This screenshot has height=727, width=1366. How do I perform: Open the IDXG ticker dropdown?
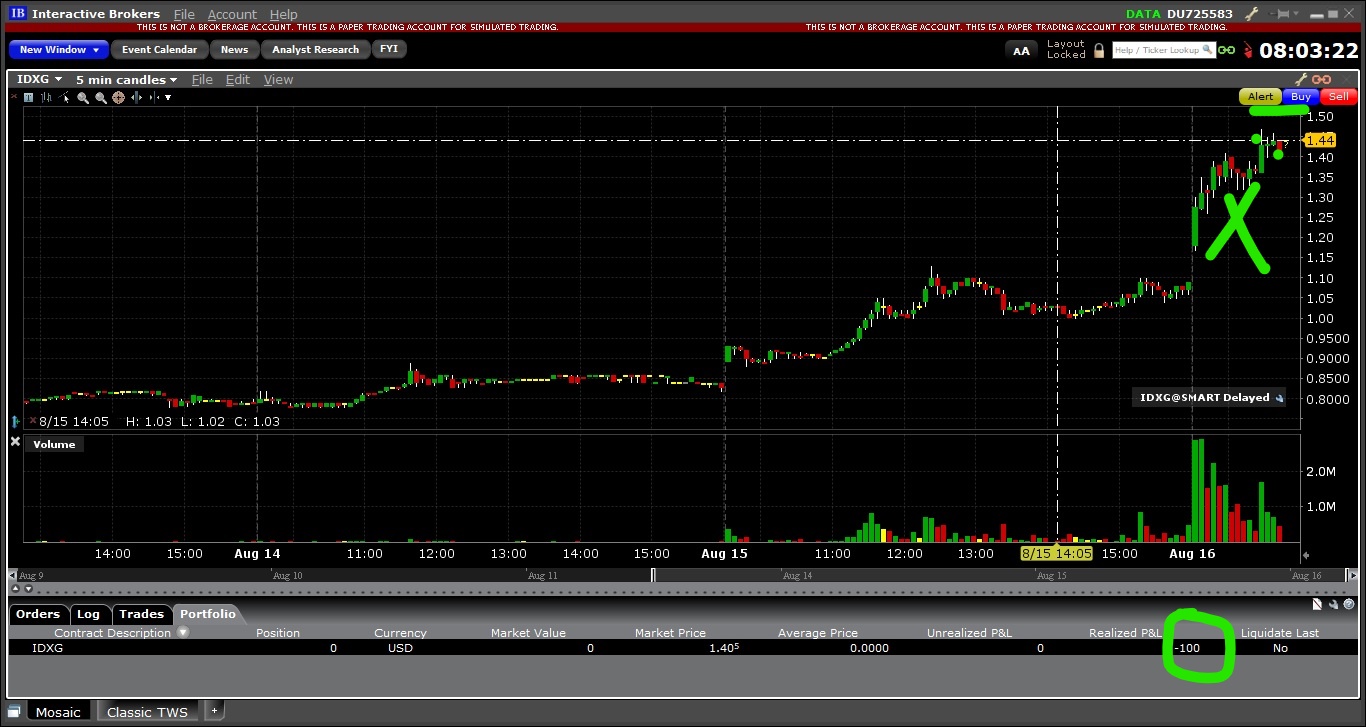40,79
